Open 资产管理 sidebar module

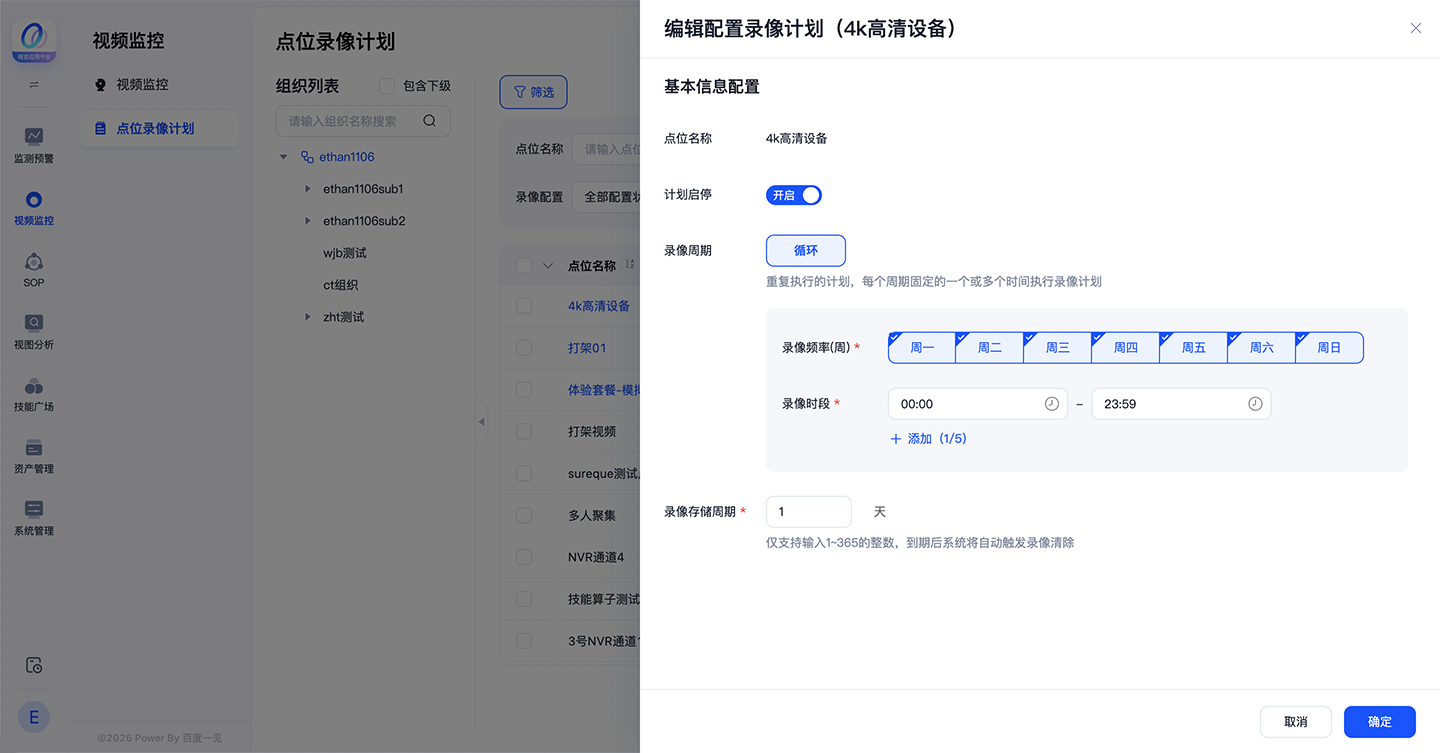34,455
